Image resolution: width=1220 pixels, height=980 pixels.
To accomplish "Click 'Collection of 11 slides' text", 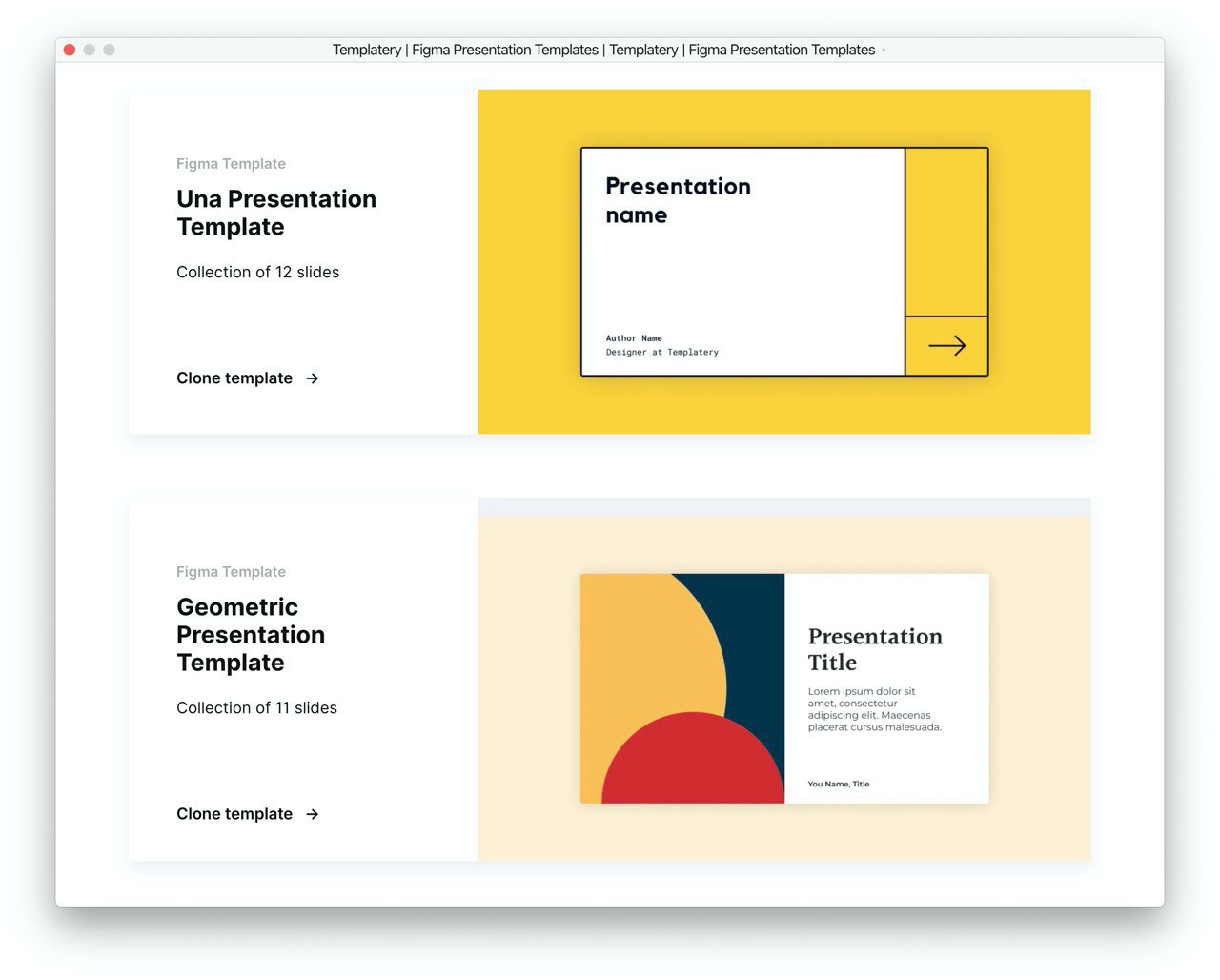I will point(256,707).
